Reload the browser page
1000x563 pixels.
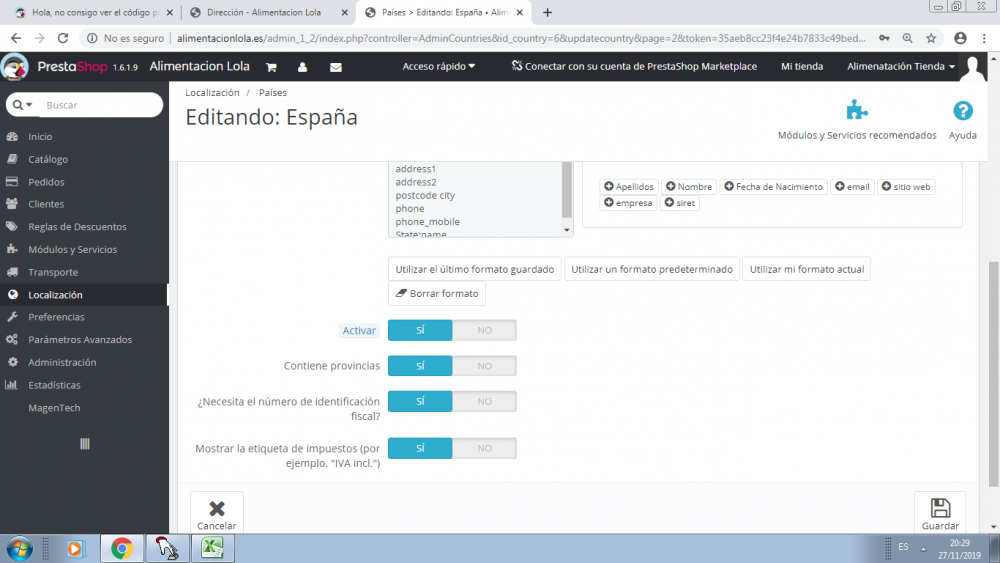(x=62, y=38)
